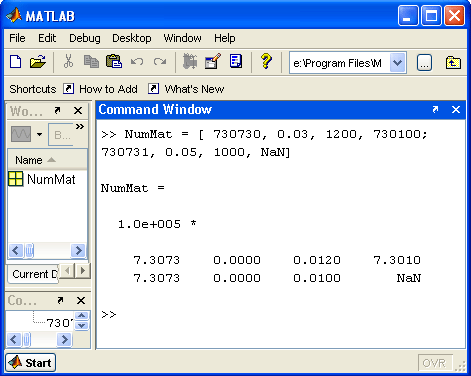Undock the Workspace panel

(58, 110)
